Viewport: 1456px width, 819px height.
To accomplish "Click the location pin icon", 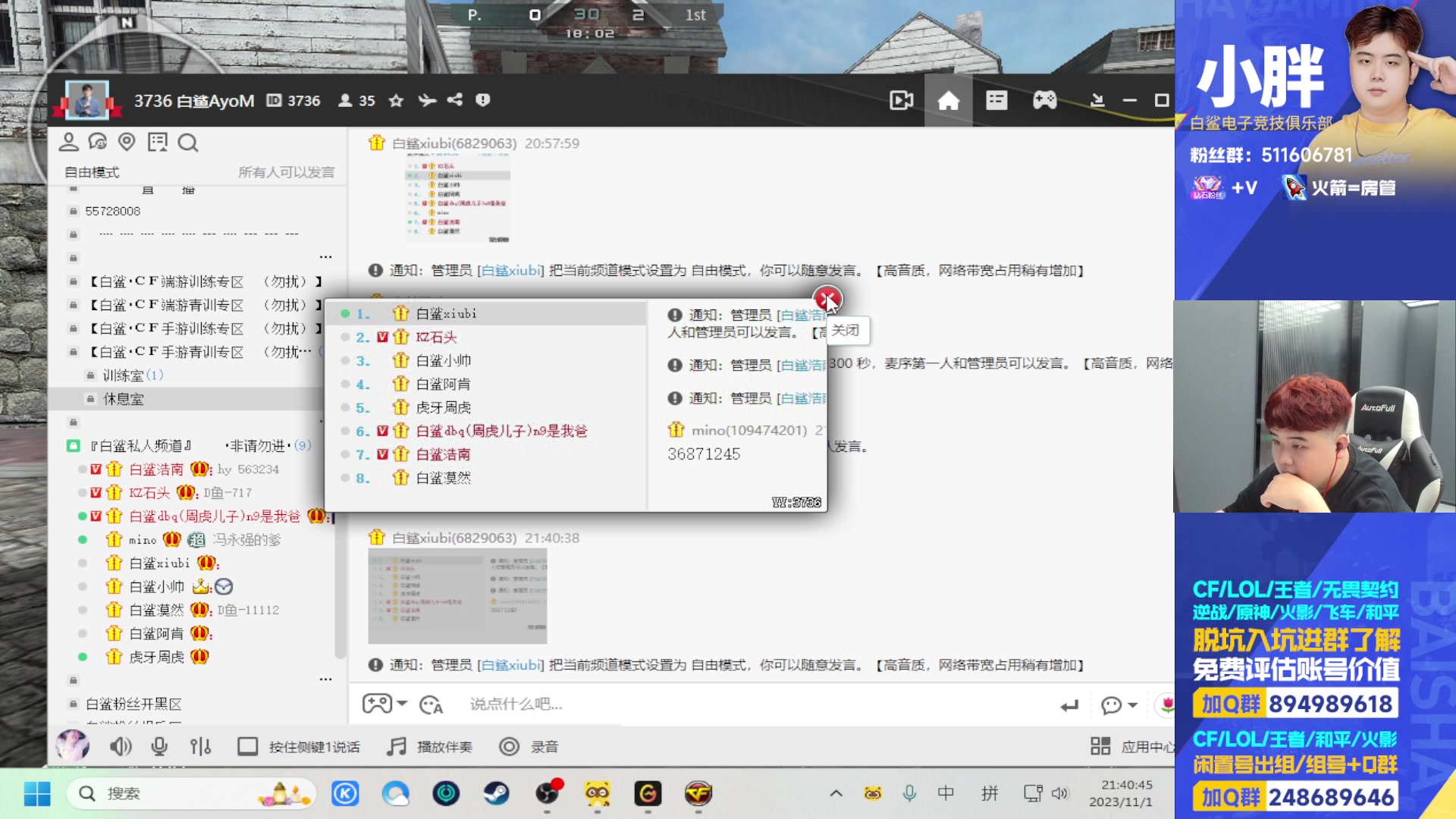I will (127, 142).
